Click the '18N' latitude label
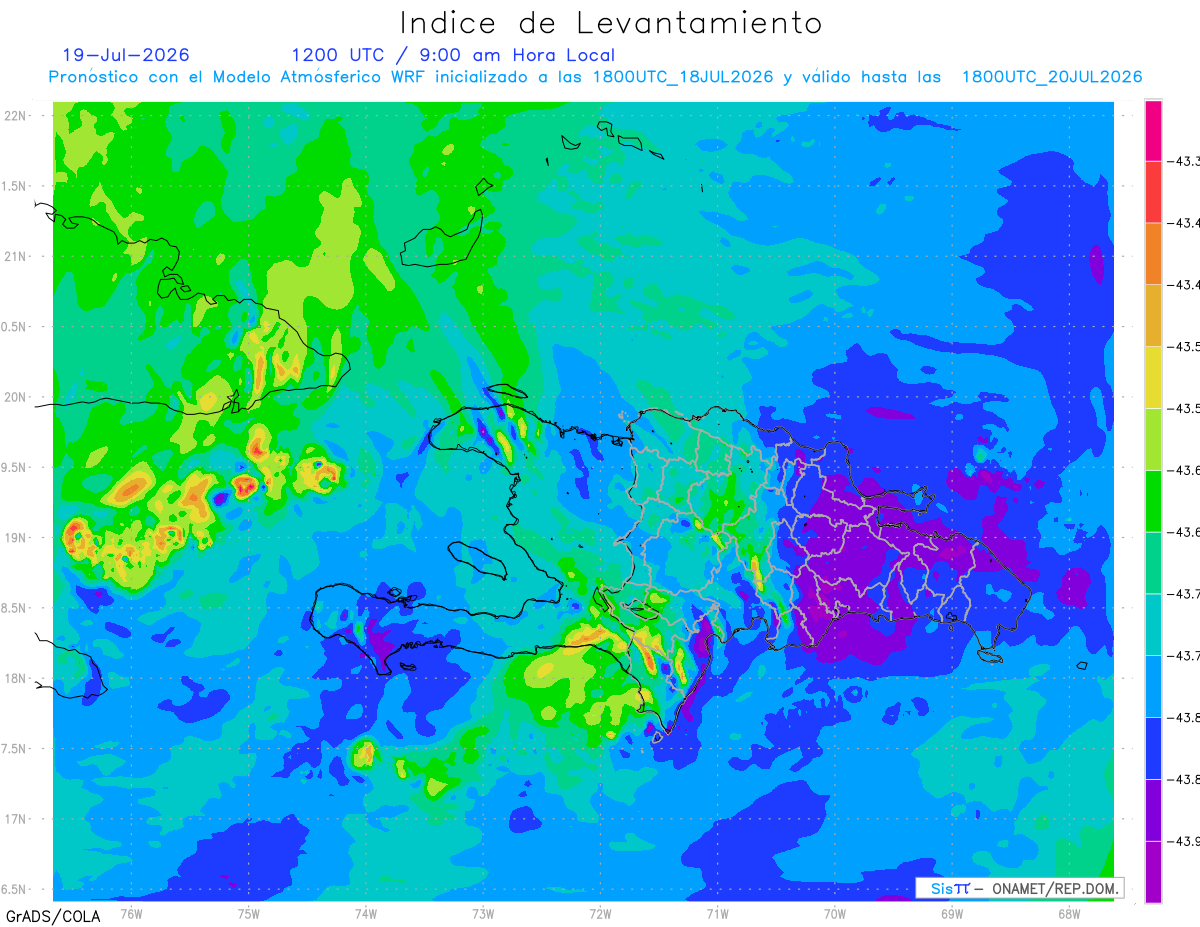Screen dimensions: 1200x927 tap(16, 679)
